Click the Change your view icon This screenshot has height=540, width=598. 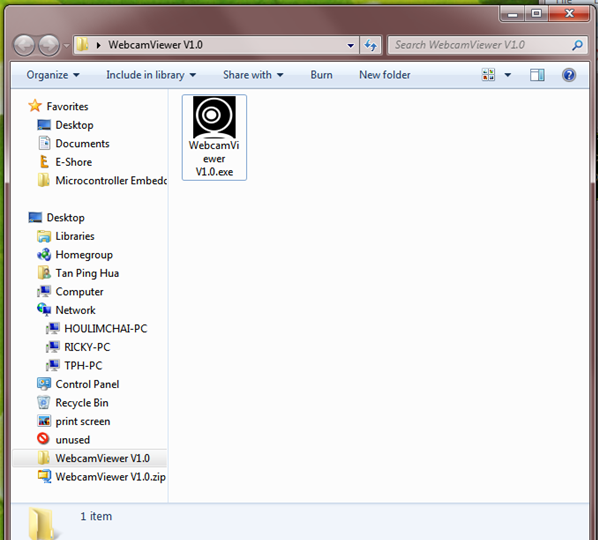point(488,75)
